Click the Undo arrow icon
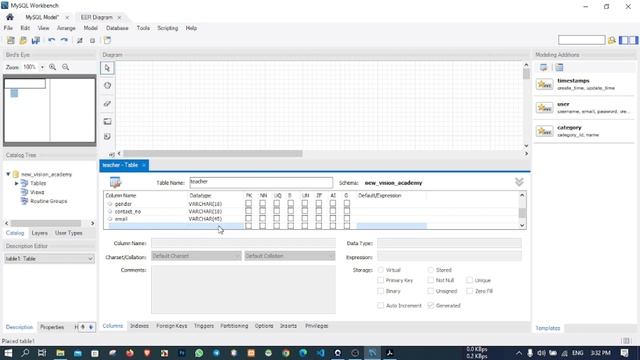The height and width of the screenshot is (360, 640). [x=51, y=40]
